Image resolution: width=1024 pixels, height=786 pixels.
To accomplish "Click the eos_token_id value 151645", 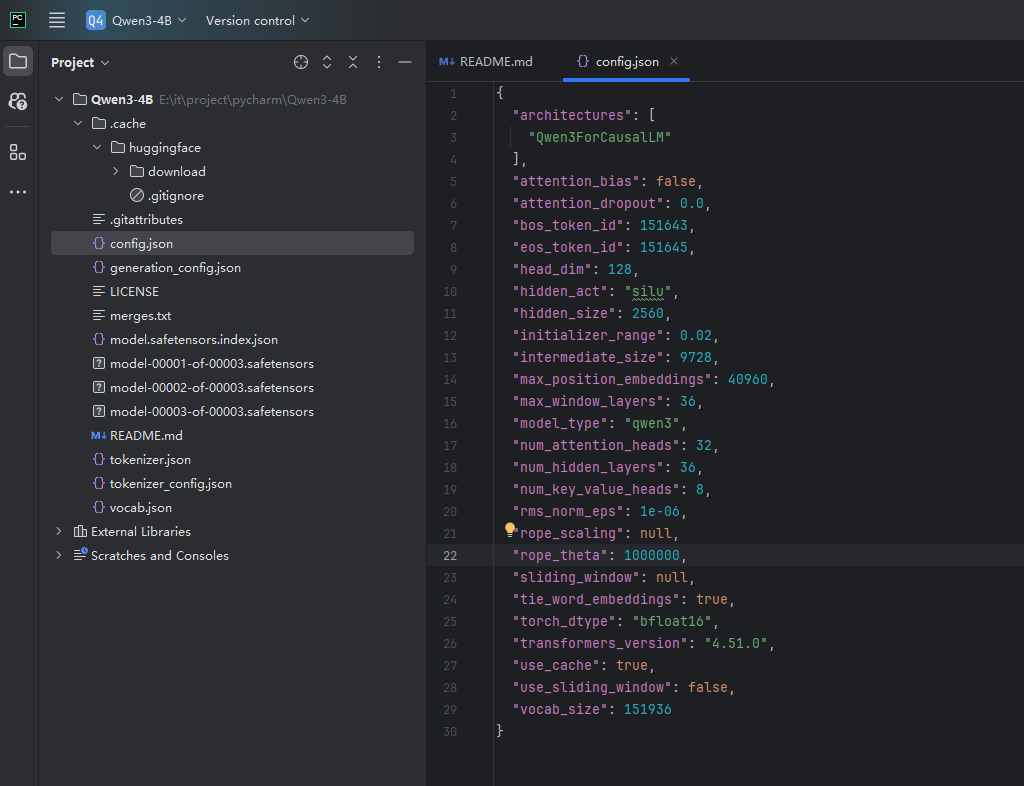I will pos(664,247).
